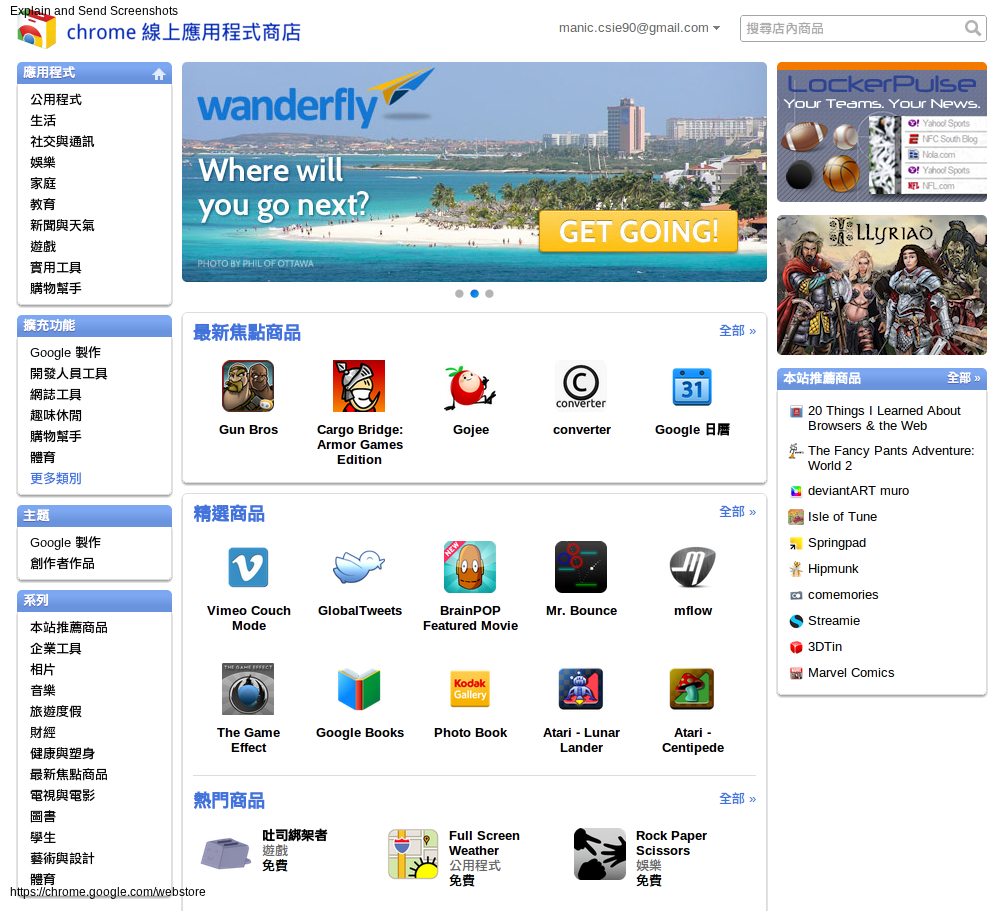Open the Google Books icon
This screenshot has height=911, width=1007.
(359, 689)
